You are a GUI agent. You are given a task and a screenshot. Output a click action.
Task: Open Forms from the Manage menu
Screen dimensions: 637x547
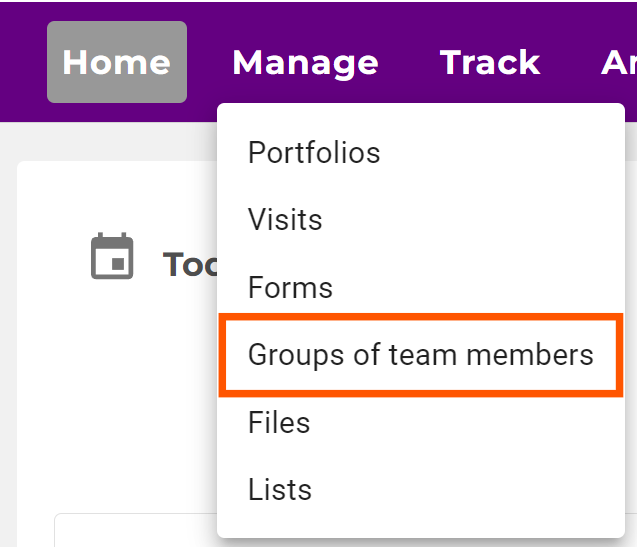290,288
